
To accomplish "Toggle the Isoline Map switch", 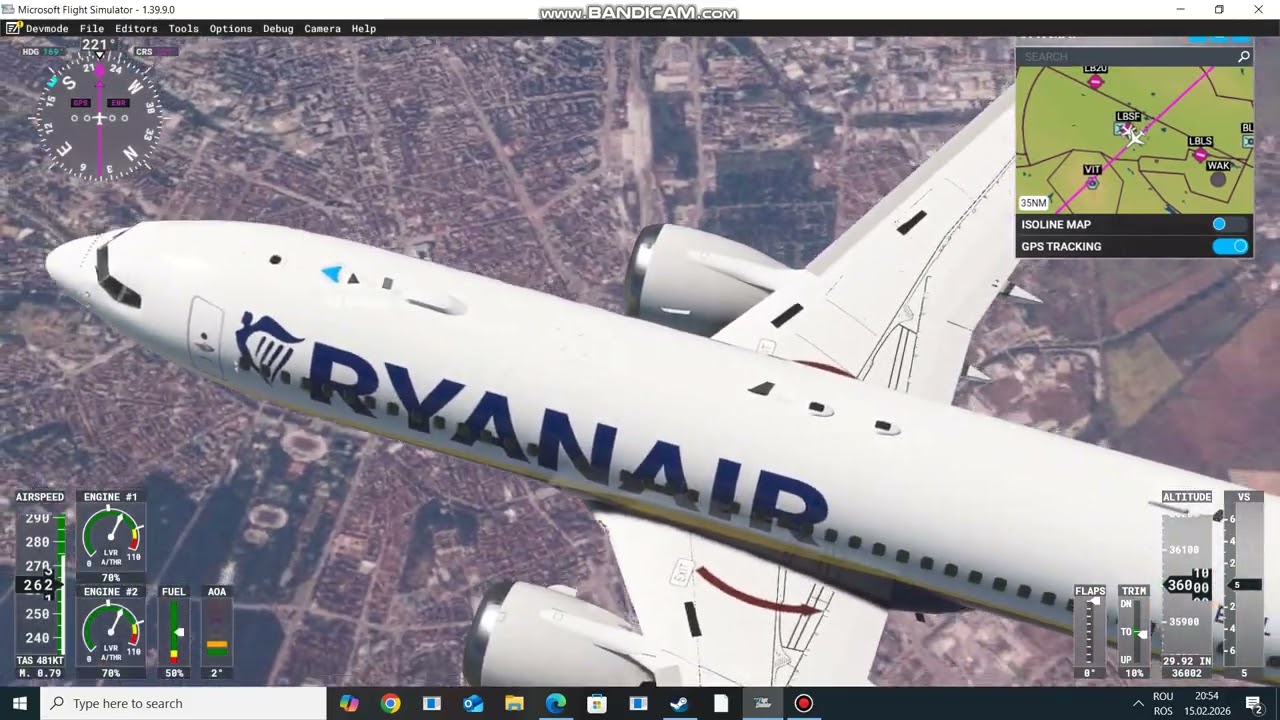I will click(x=1229, y=224).
